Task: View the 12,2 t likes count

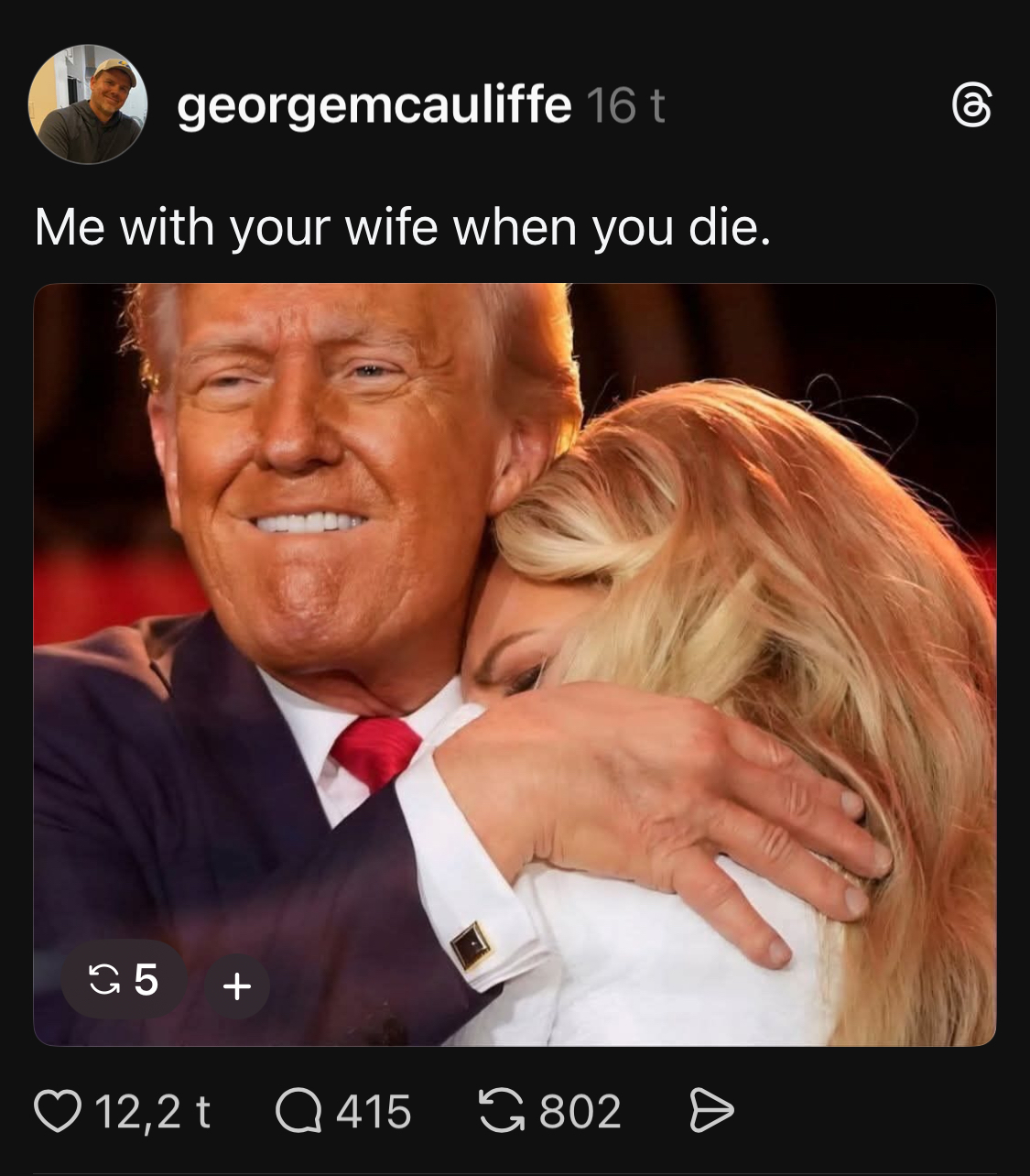Action: [x=152, y=1112]
